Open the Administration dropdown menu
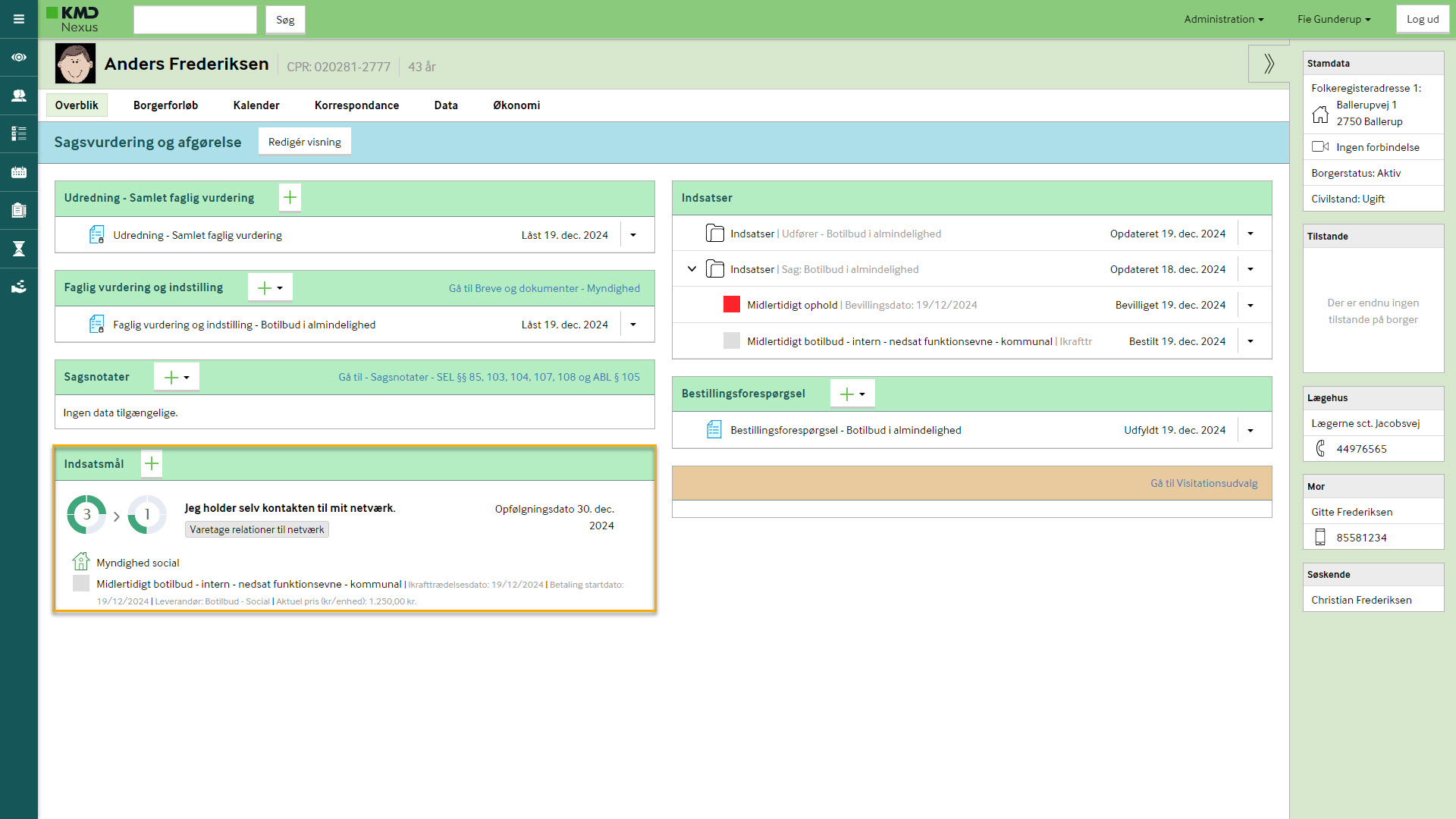Screen dimensions: 1456x819 coord(1223,20)
